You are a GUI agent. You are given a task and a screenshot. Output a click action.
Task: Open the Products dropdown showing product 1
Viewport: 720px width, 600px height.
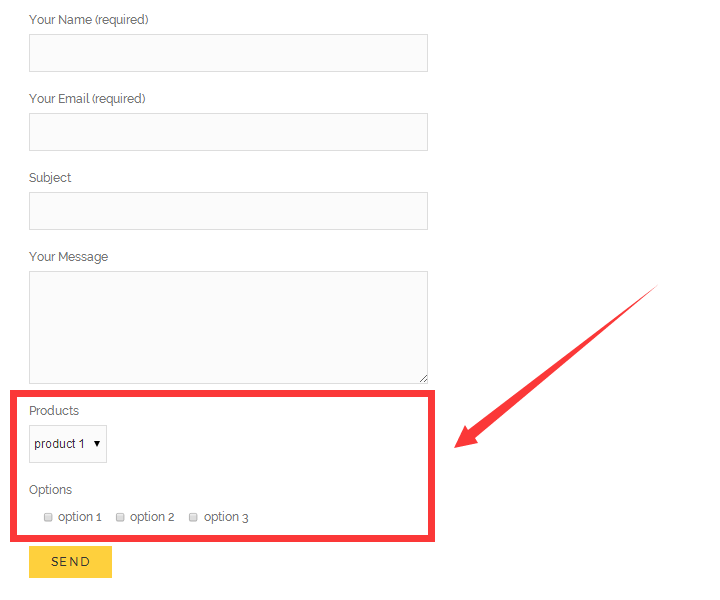click(66, 444)
